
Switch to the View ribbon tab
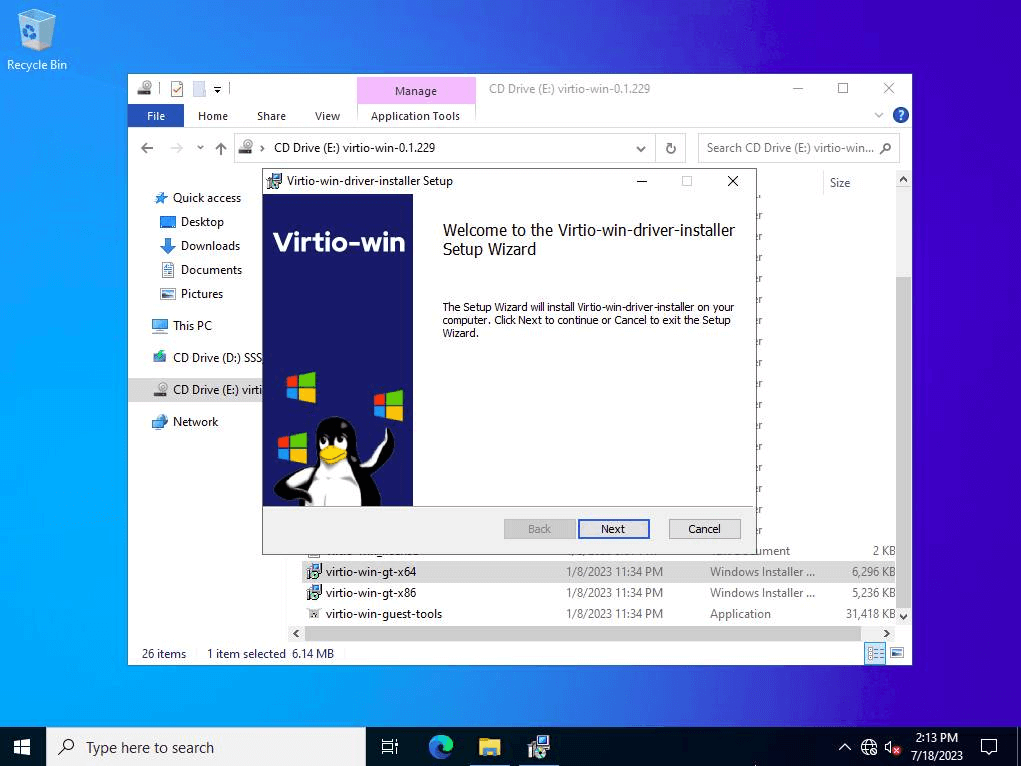point(327,115)
